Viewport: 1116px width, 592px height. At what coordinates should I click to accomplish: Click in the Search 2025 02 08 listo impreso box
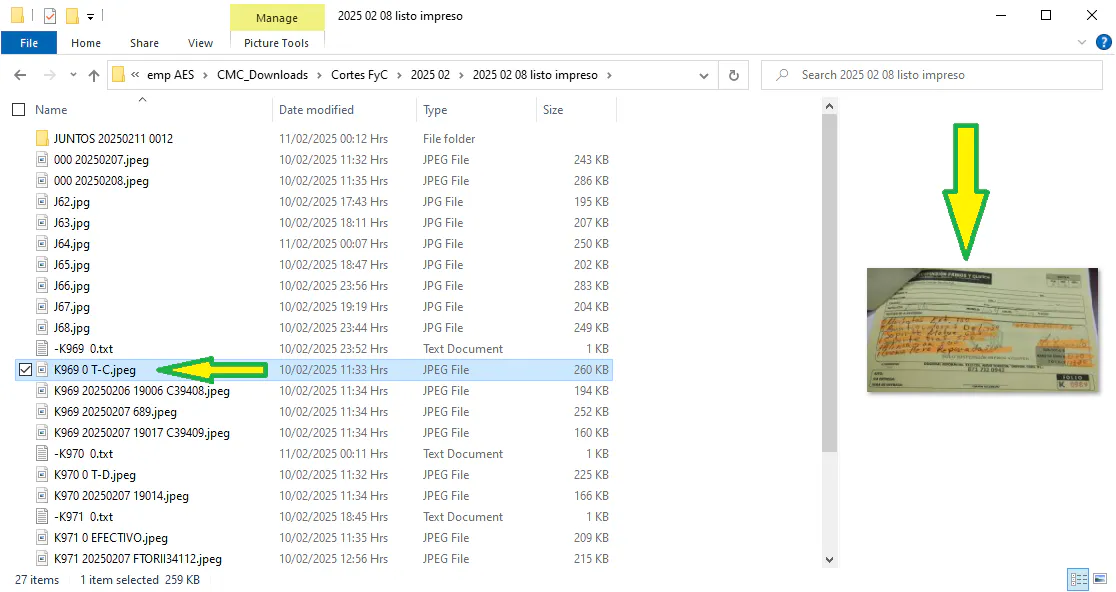(932, 75)
